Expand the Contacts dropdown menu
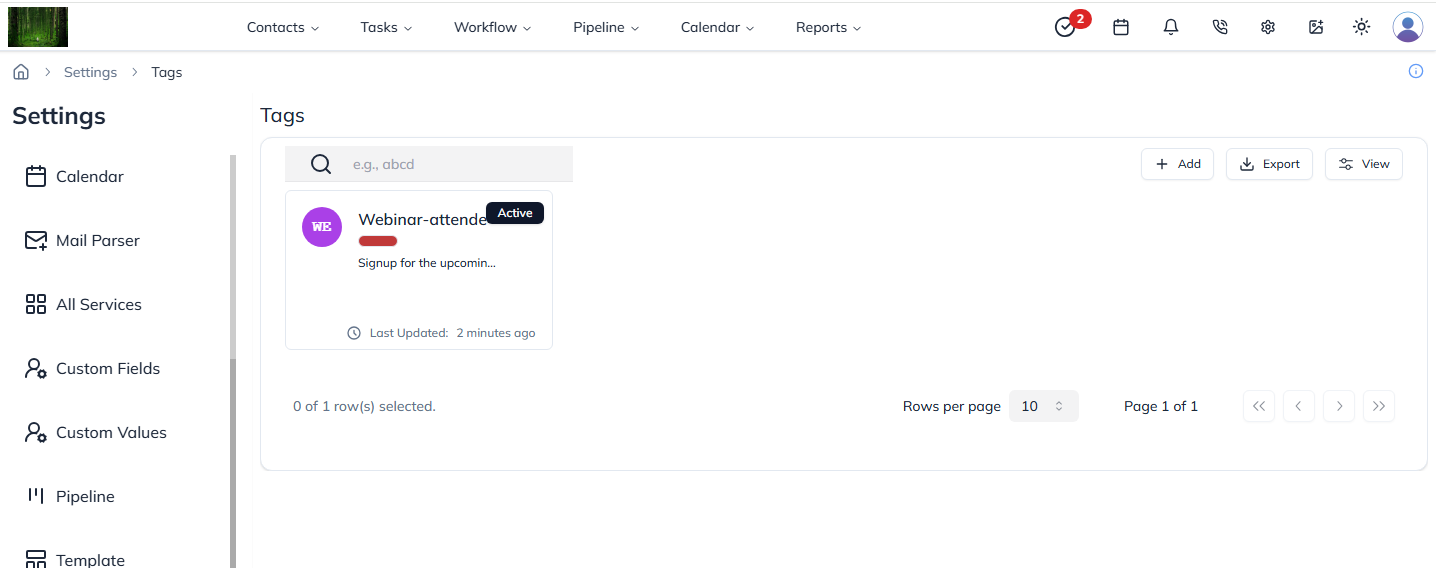Image resolution: width=1436 pixels, height=568 pixels. pyautogui.click(x=283, y=28)
